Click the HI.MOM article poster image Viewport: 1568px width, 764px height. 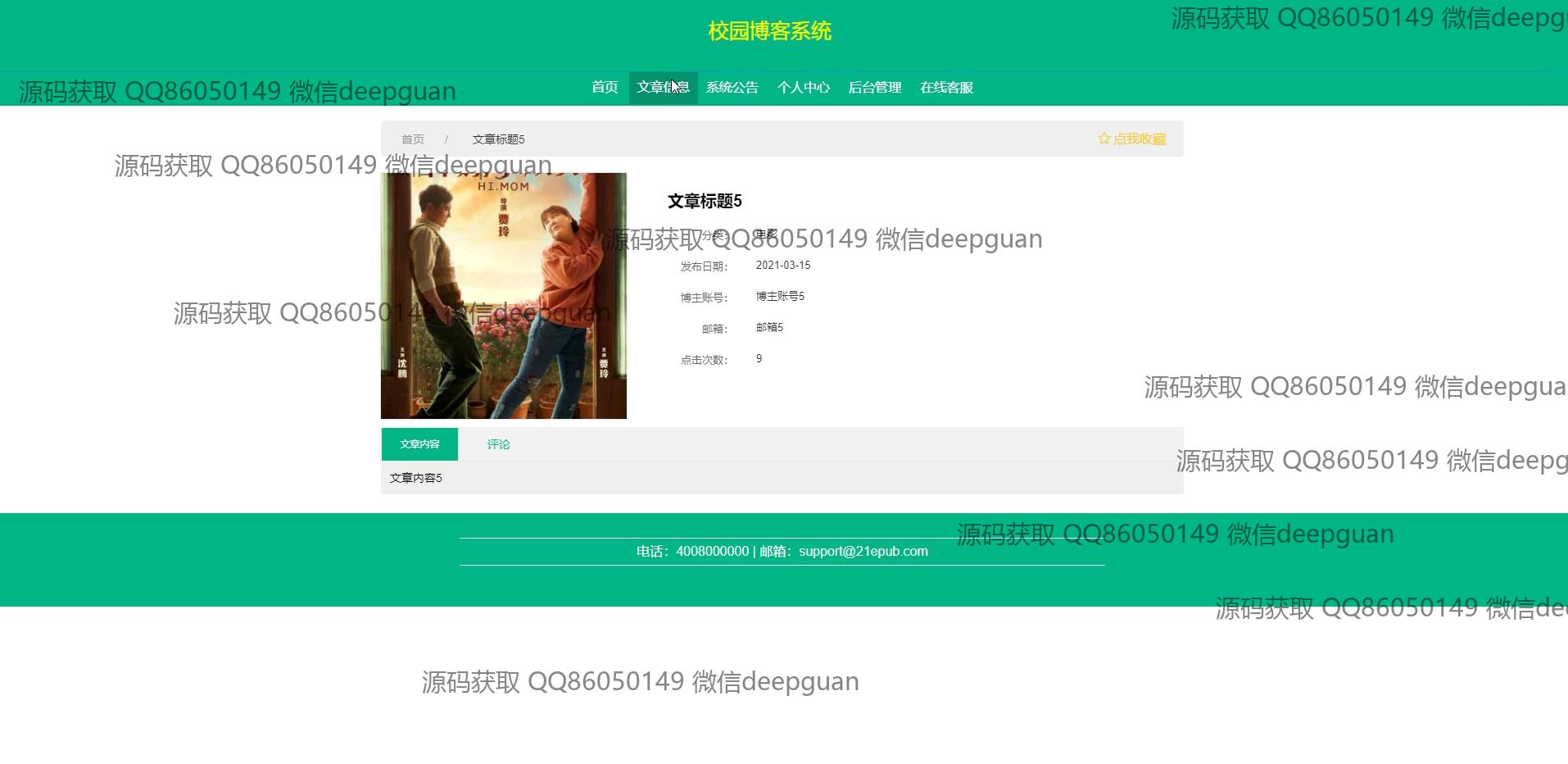(x=504, y=296)
